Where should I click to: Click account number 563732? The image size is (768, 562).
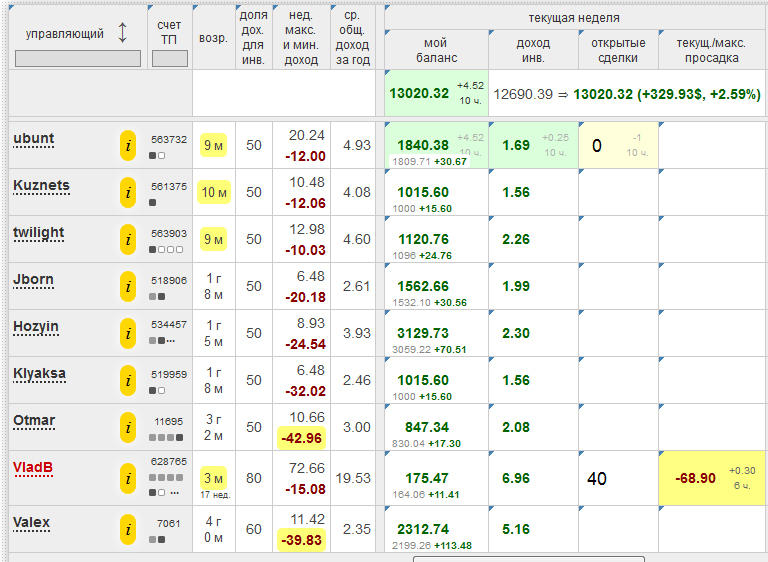click(169, 140)
